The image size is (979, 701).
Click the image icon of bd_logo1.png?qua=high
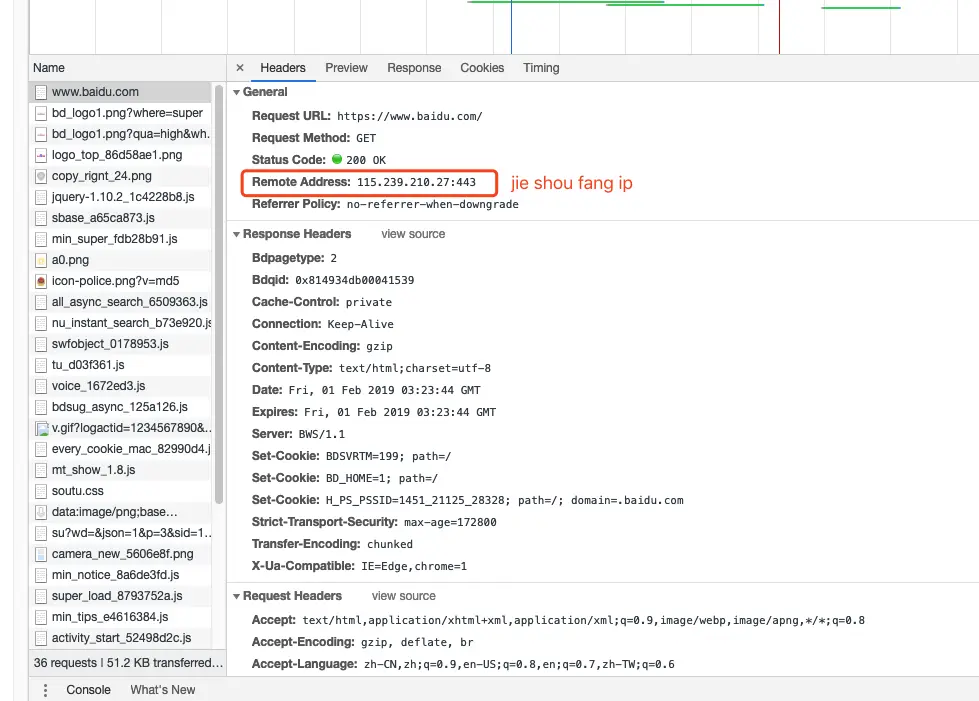pyautogui.click(x=41, y=134)
